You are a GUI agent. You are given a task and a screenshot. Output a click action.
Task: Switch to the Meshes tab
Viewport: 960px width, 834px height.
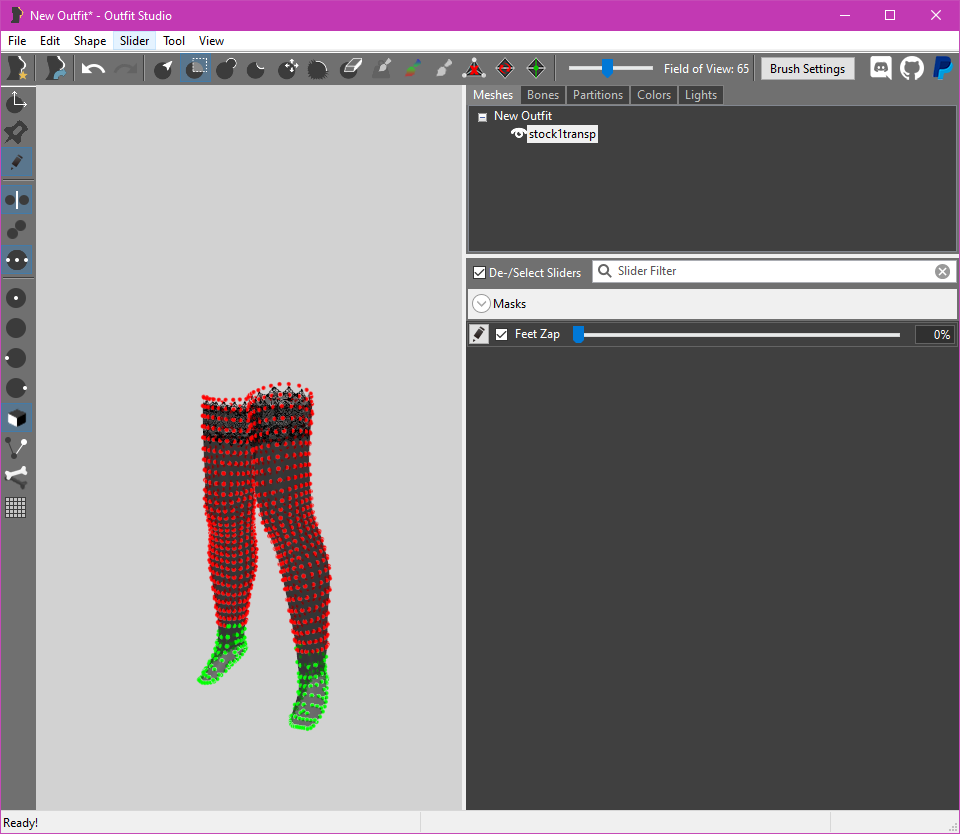pos(493,95)
